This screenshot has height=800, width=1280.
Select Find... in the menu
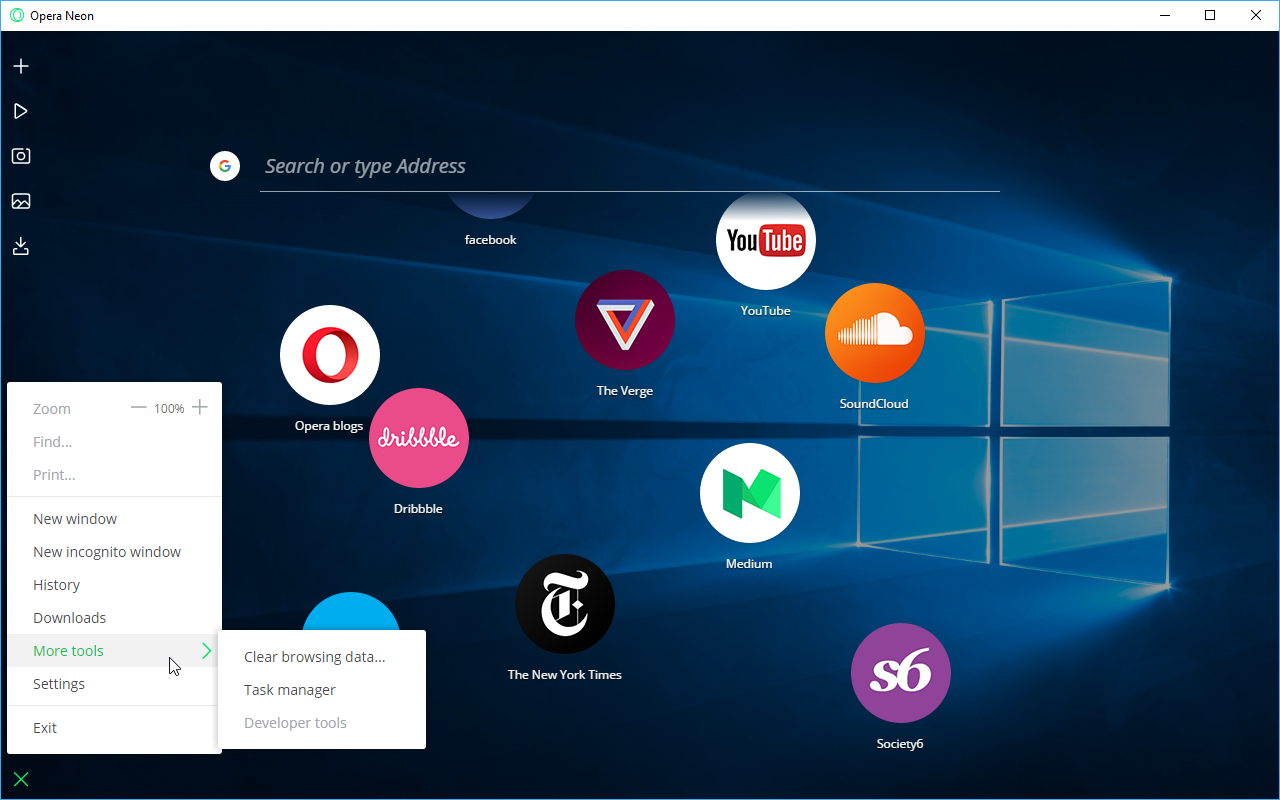(x=114, y=442)
